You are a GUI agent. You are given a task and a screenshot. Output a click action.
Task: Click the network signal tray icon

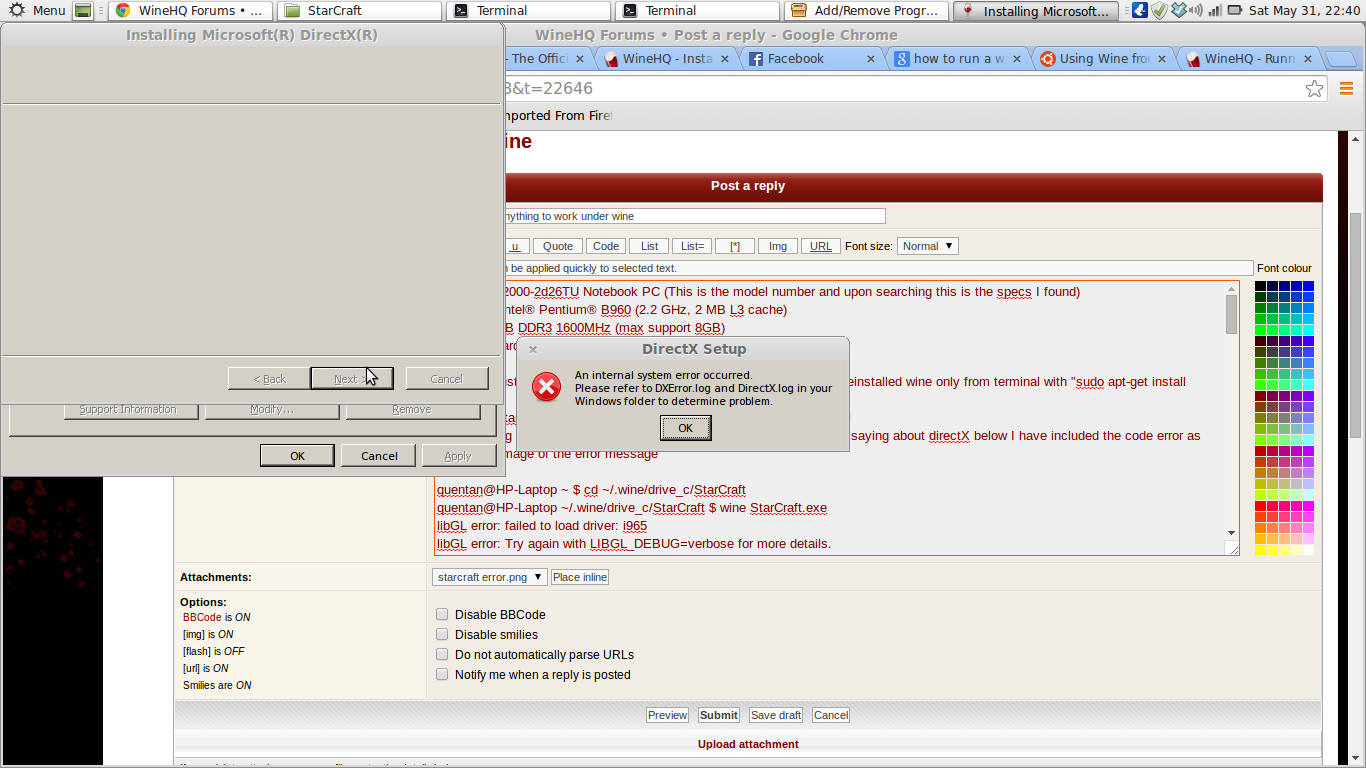click(x=1215, y=11)
